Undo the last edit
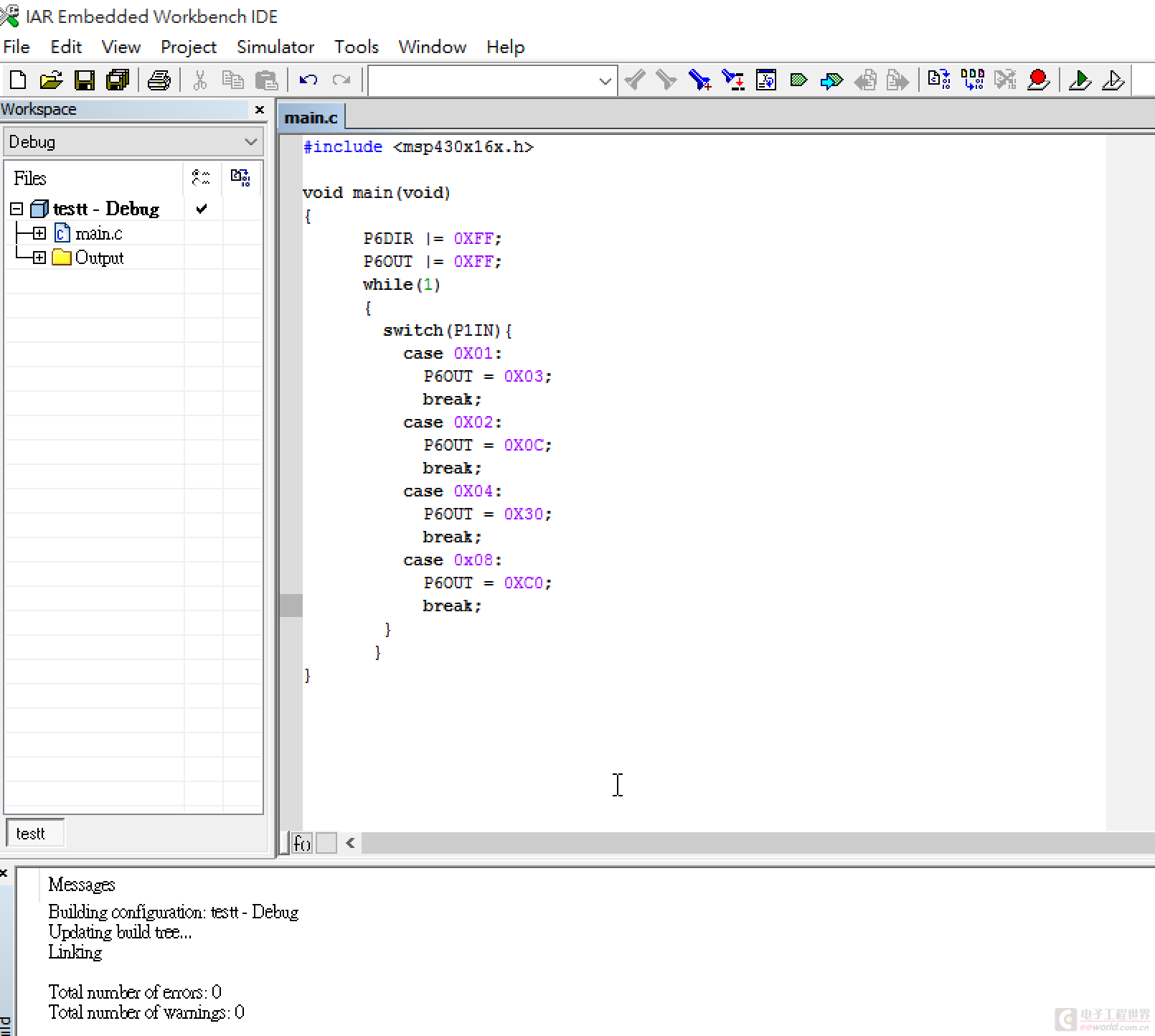The image size is (1155, 1036). pyautogui.click(x=308, y=80)
